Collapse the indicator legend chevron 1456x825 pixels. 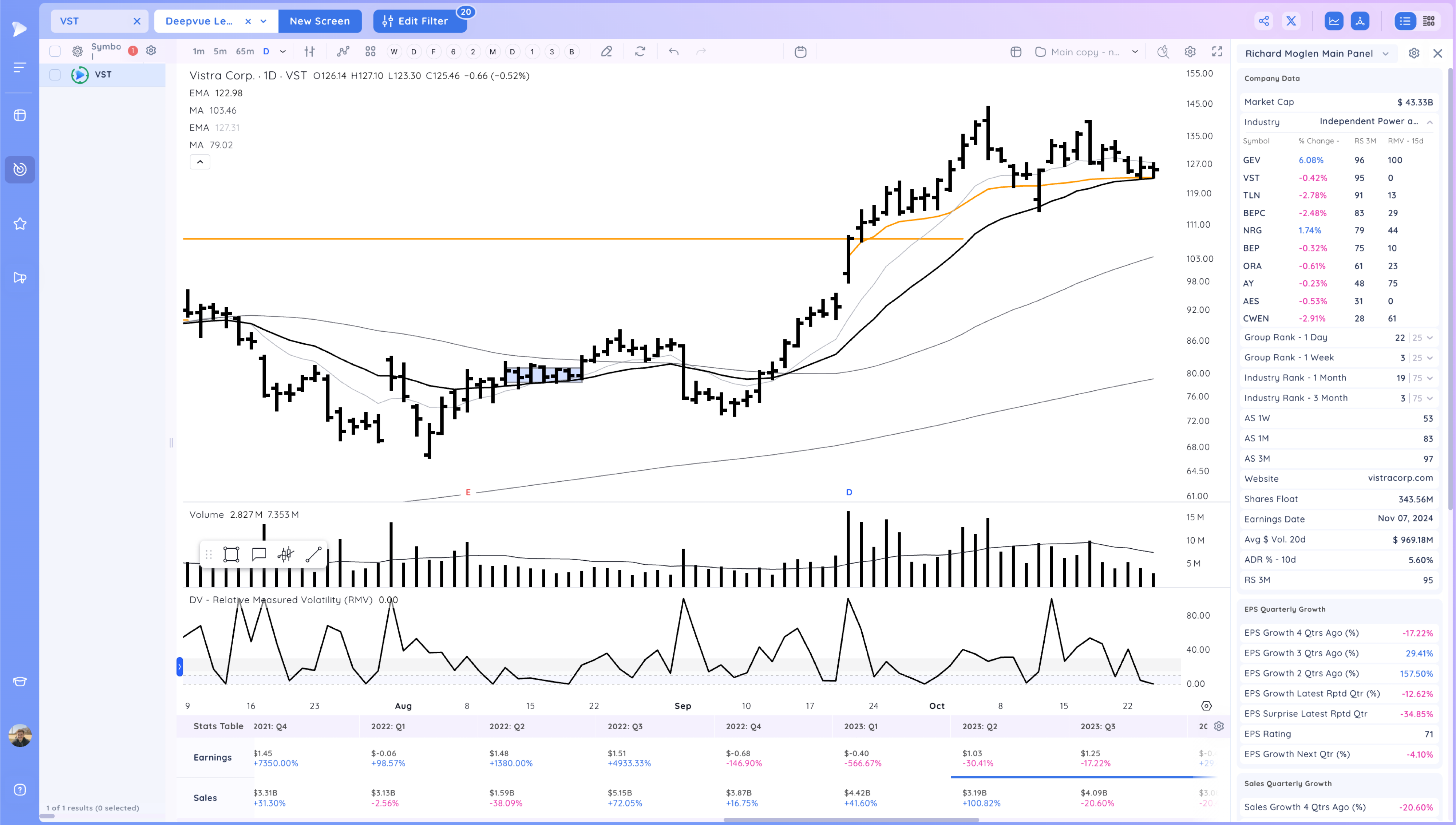pyautogui.click(x=200, y=162)
